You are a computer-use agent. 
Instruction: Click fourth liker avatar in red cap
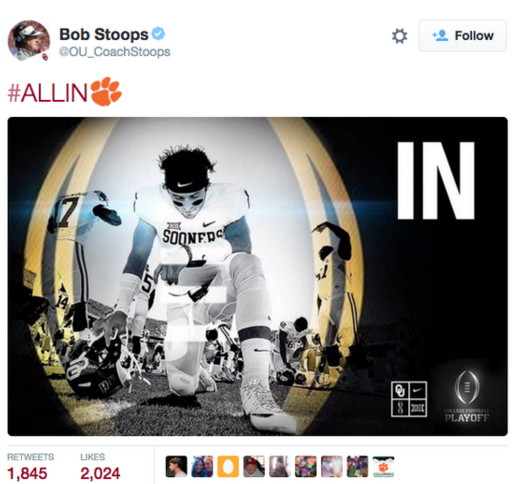(254, 466)
